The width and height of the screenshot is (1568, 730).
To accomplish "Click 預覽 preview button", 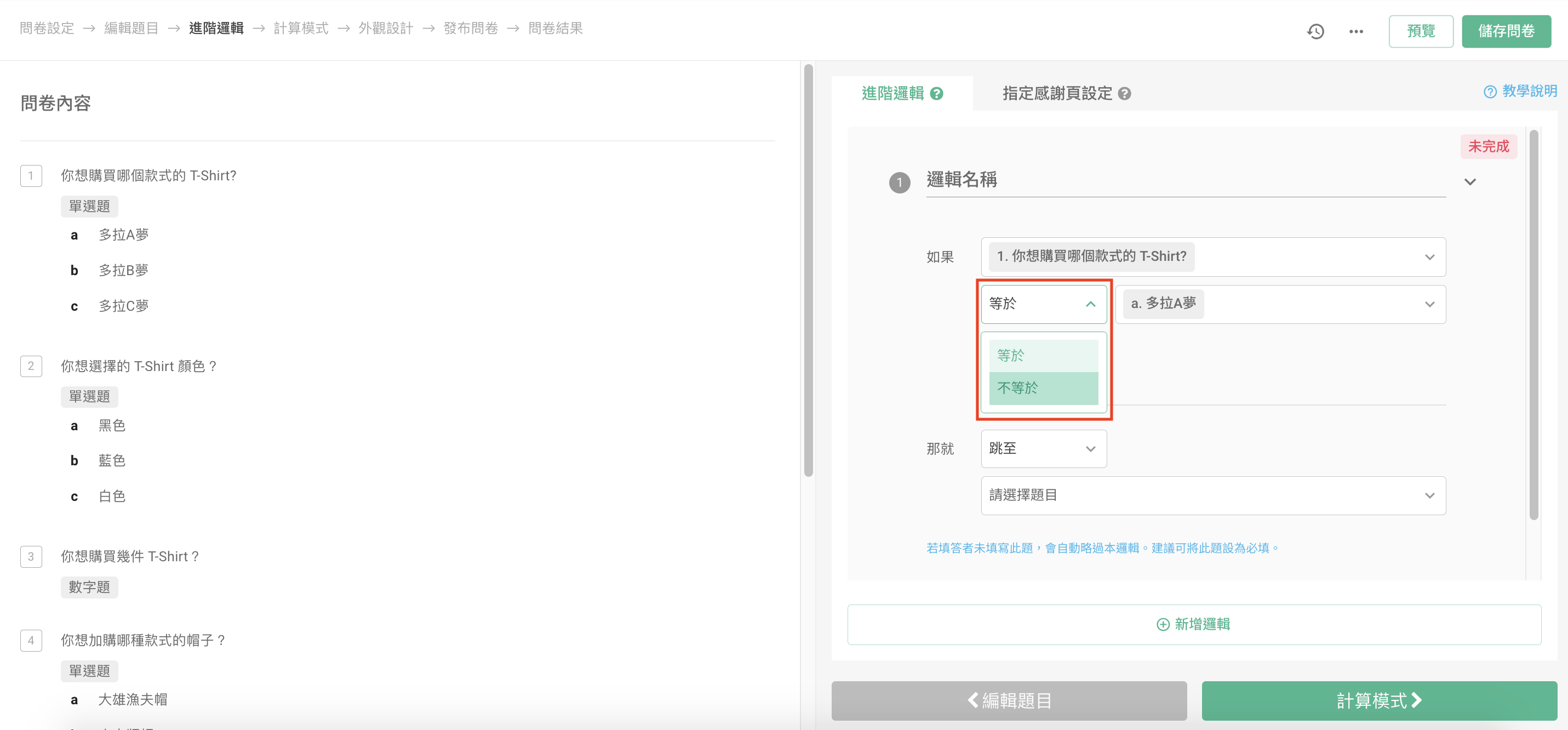I will click(x=1421, y=31).
